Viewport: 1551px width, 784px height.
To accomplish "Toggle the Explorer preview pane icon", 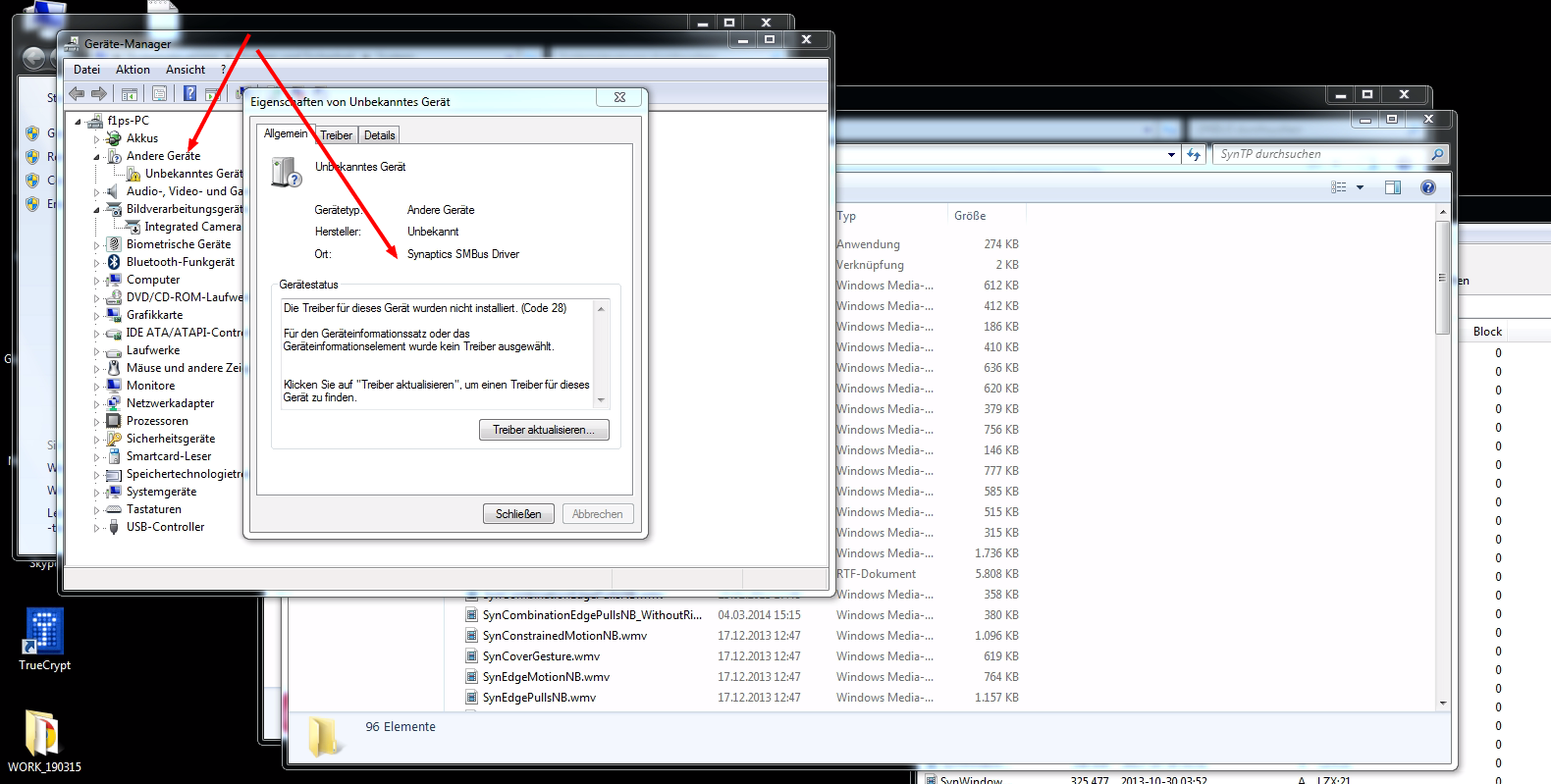I will (1392, 187).
